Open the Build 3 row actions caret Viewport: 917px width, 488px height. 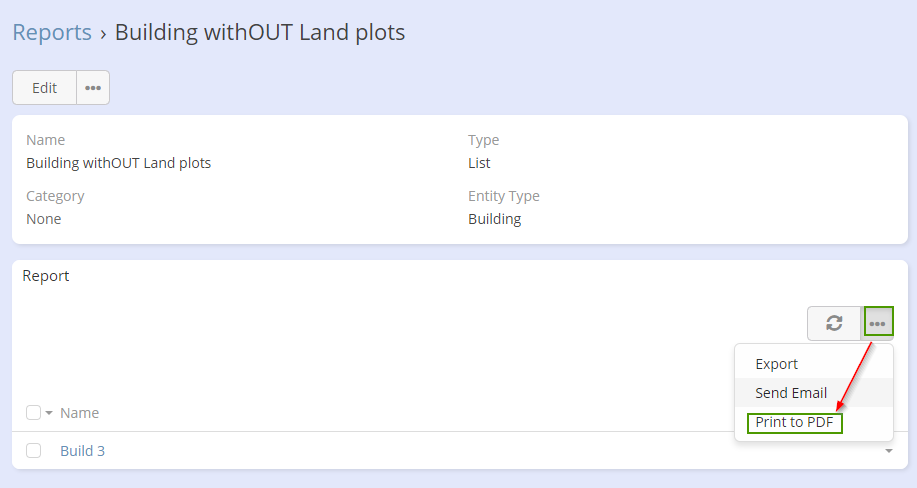click(888, 452)
